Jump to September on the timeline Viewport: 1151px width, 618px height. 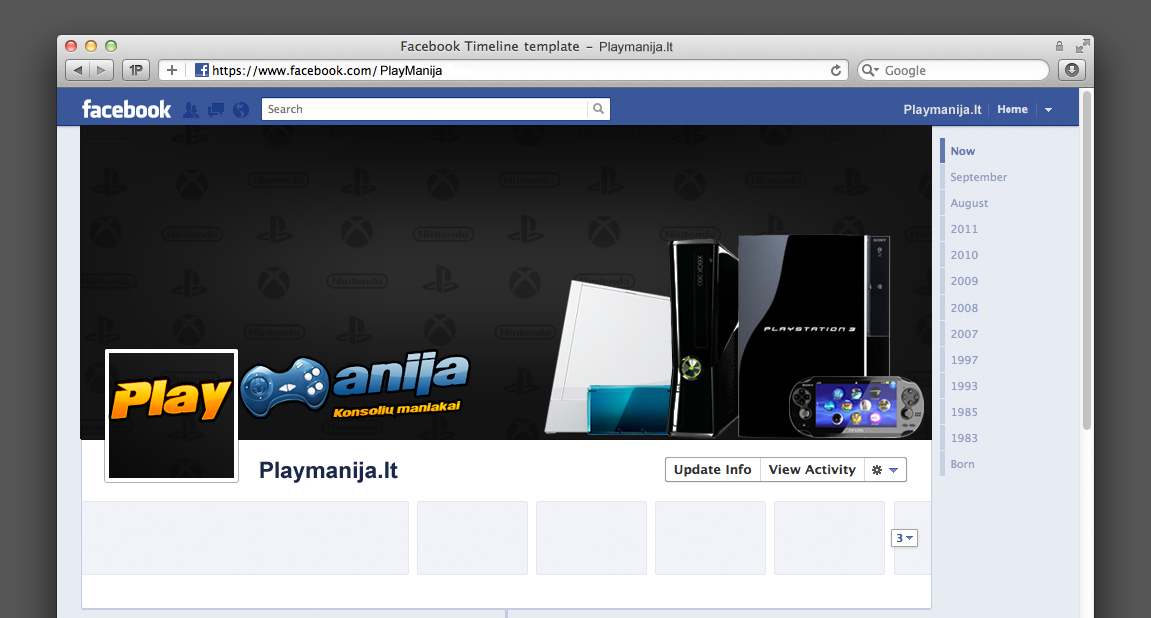click(978, 177)
